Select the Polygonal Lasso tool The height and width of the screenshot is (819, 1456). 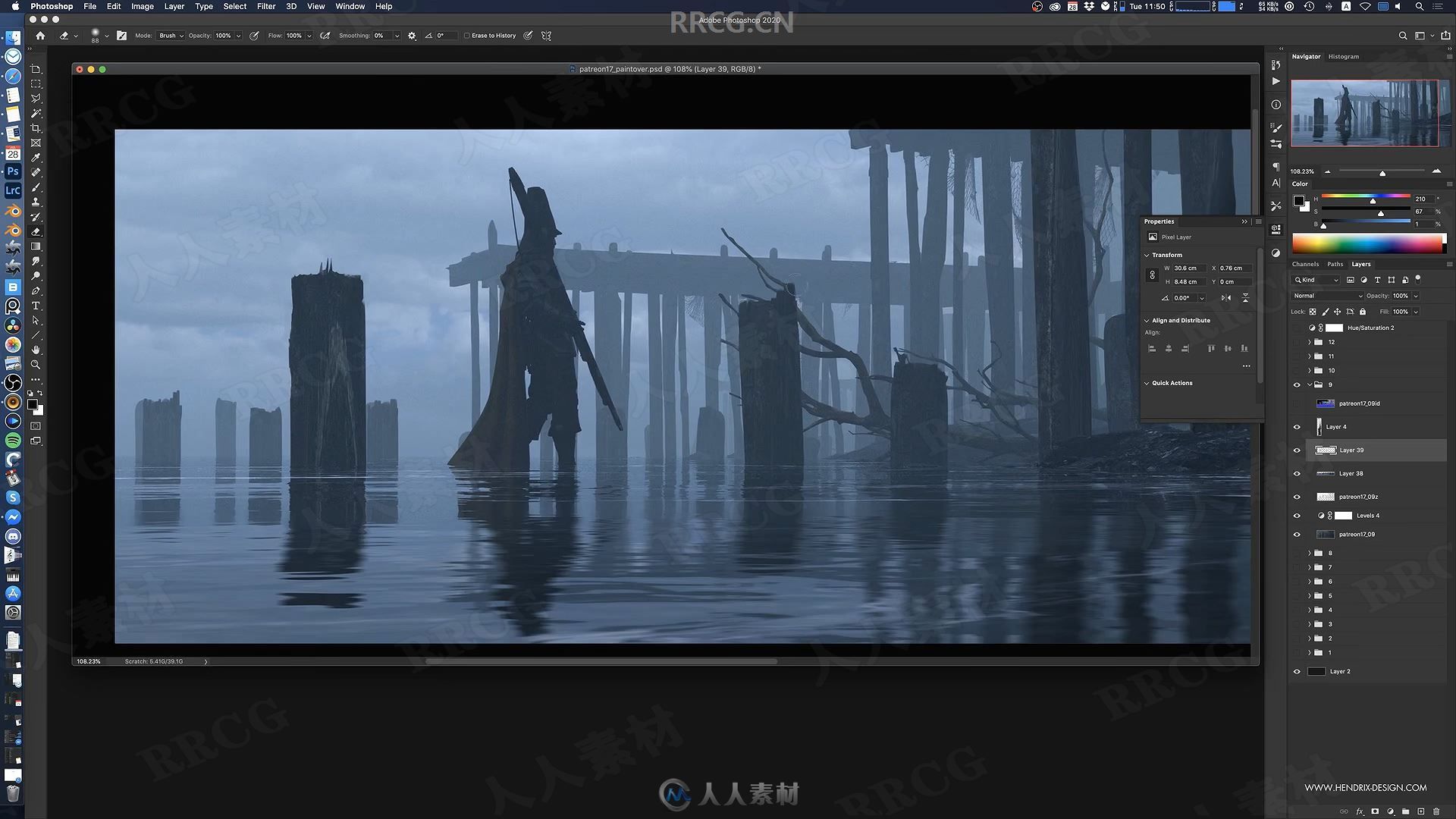pyautogui.click(x=36, y=99)
